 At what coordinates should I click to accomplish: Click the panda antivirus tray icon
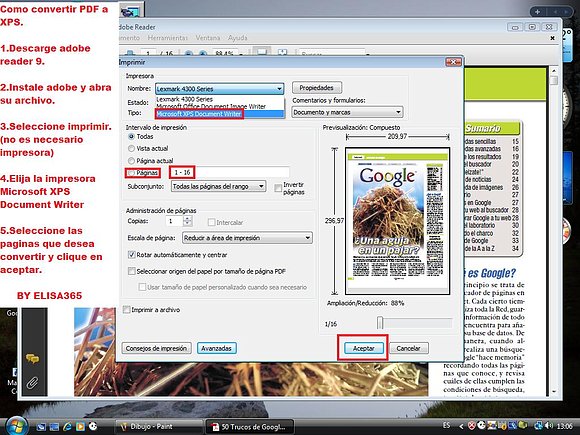coord(481,426)
